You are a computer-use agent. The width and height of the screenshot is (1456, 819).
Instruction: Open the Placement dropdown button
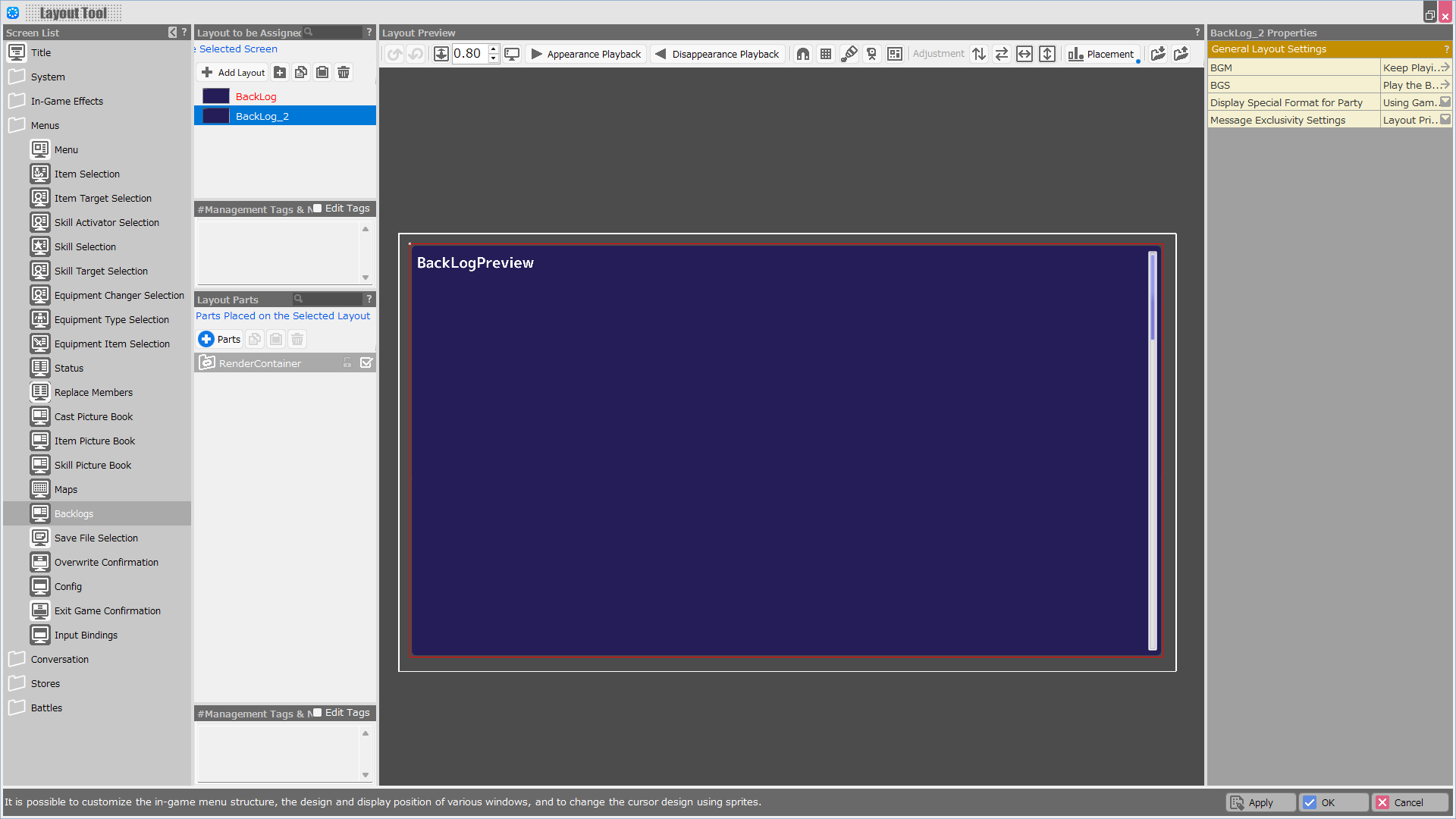click(x=1101, y=54)
